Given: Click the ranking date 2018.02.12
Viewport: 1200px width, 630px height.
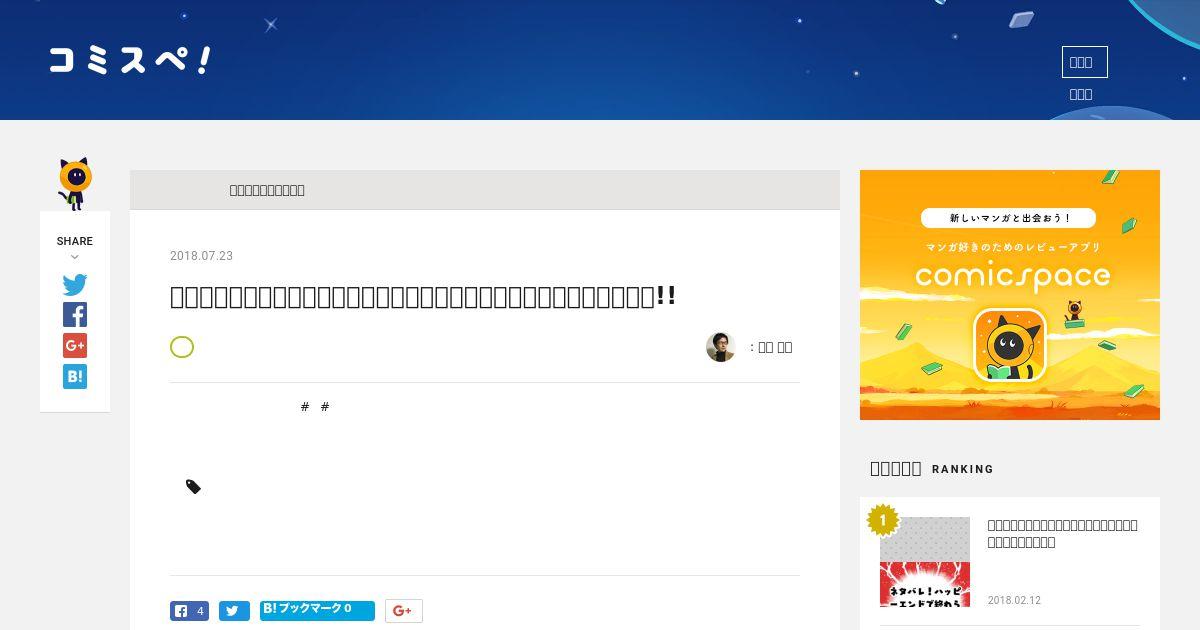Looking at the screenshot, I should coord(1014,600).
